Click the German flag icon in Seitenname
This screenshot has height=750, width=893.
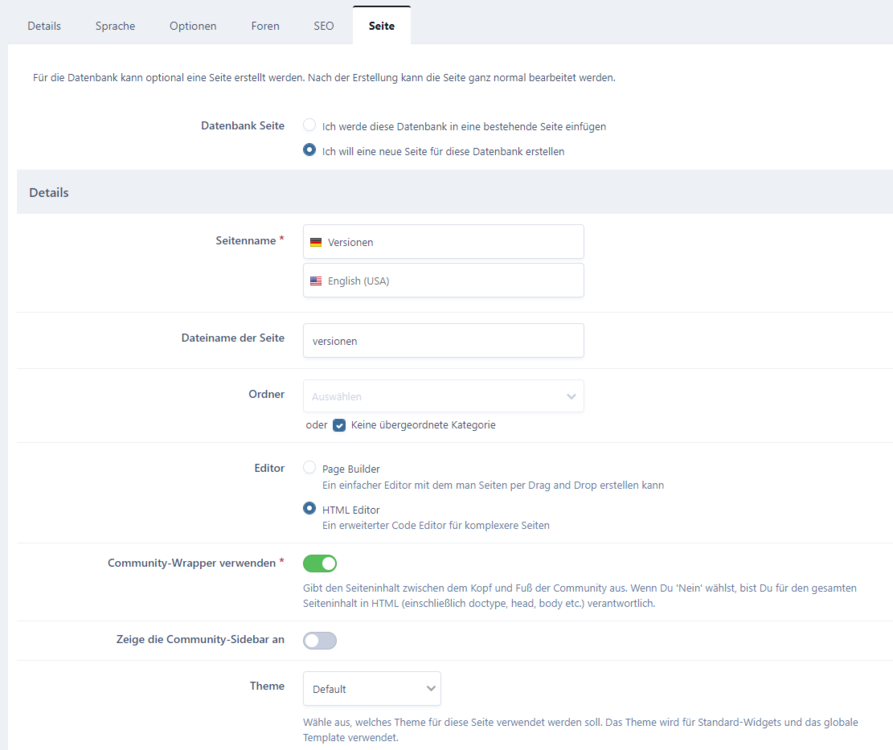coord(316,242)
